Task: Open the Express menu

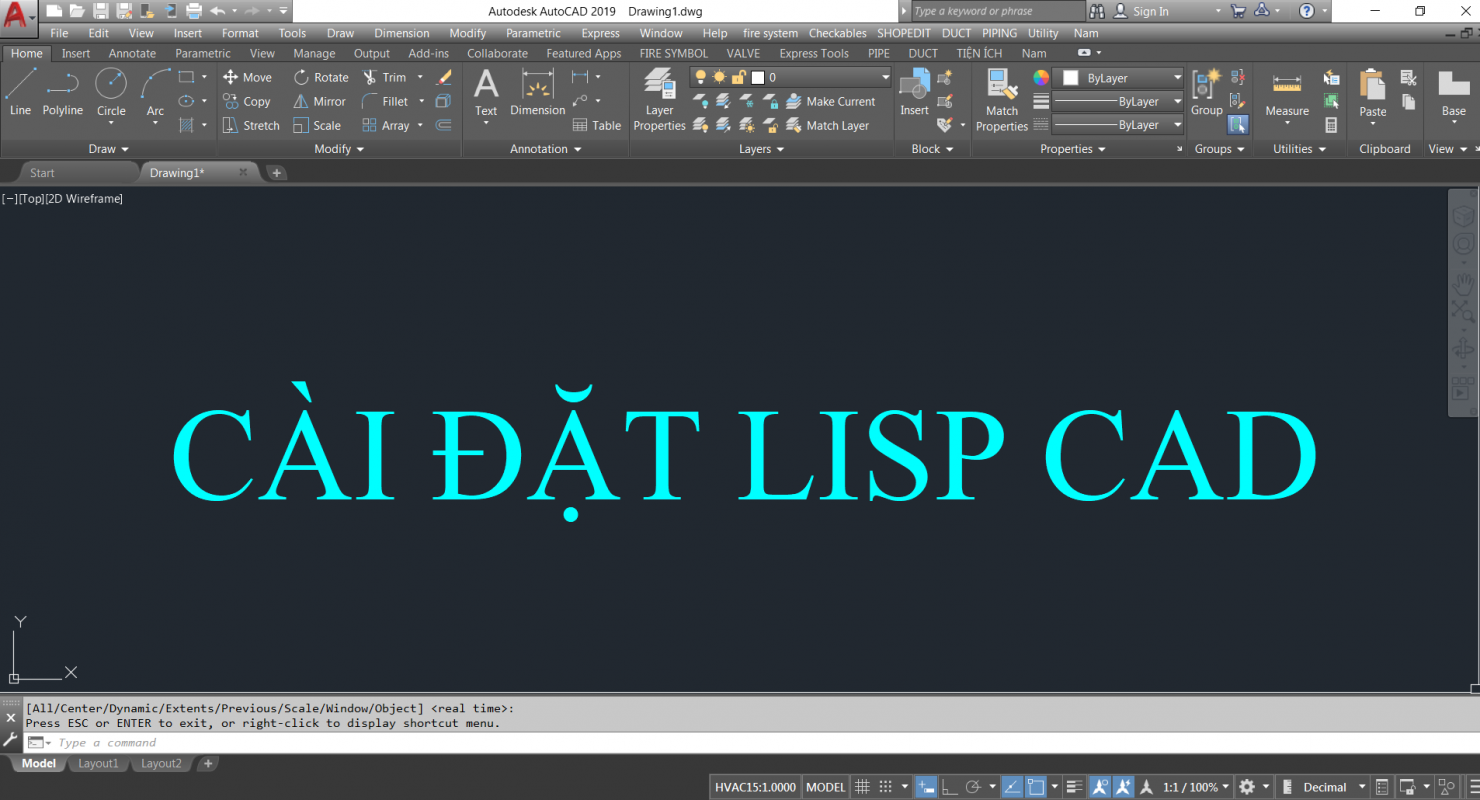Action: 600,33
